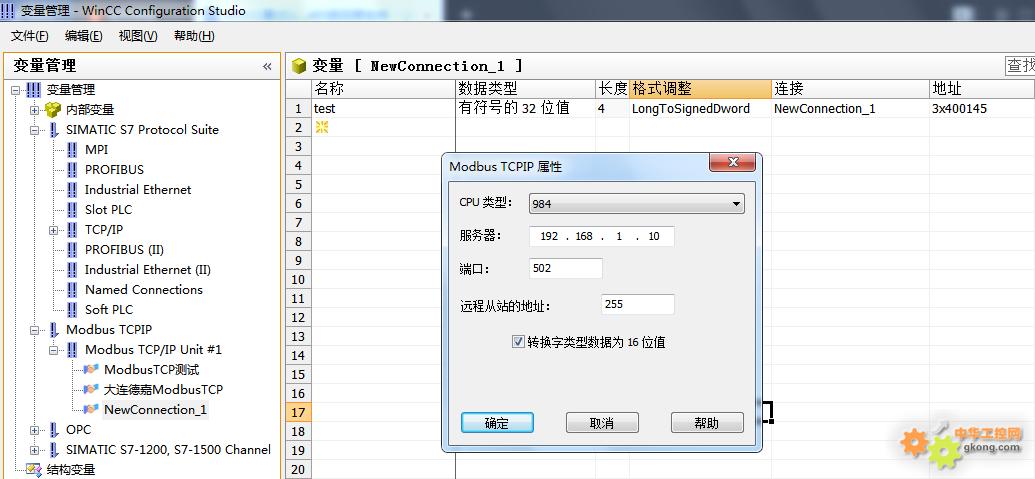
Task: Click the Soft PLC unit icon
Action: tap(73, 309)
